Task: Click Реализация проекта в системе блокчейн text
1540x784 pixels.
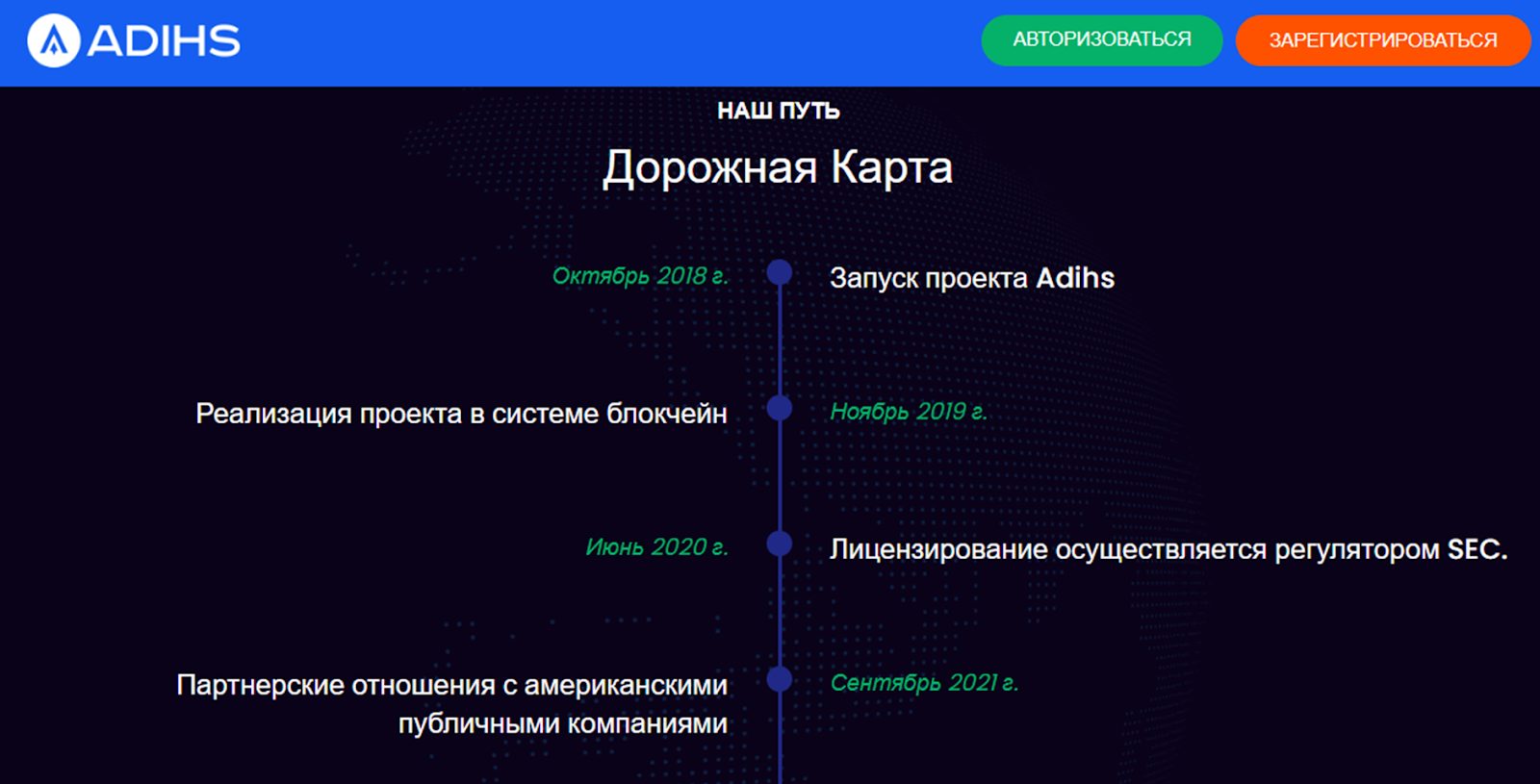Action: (x=461, y=414)
